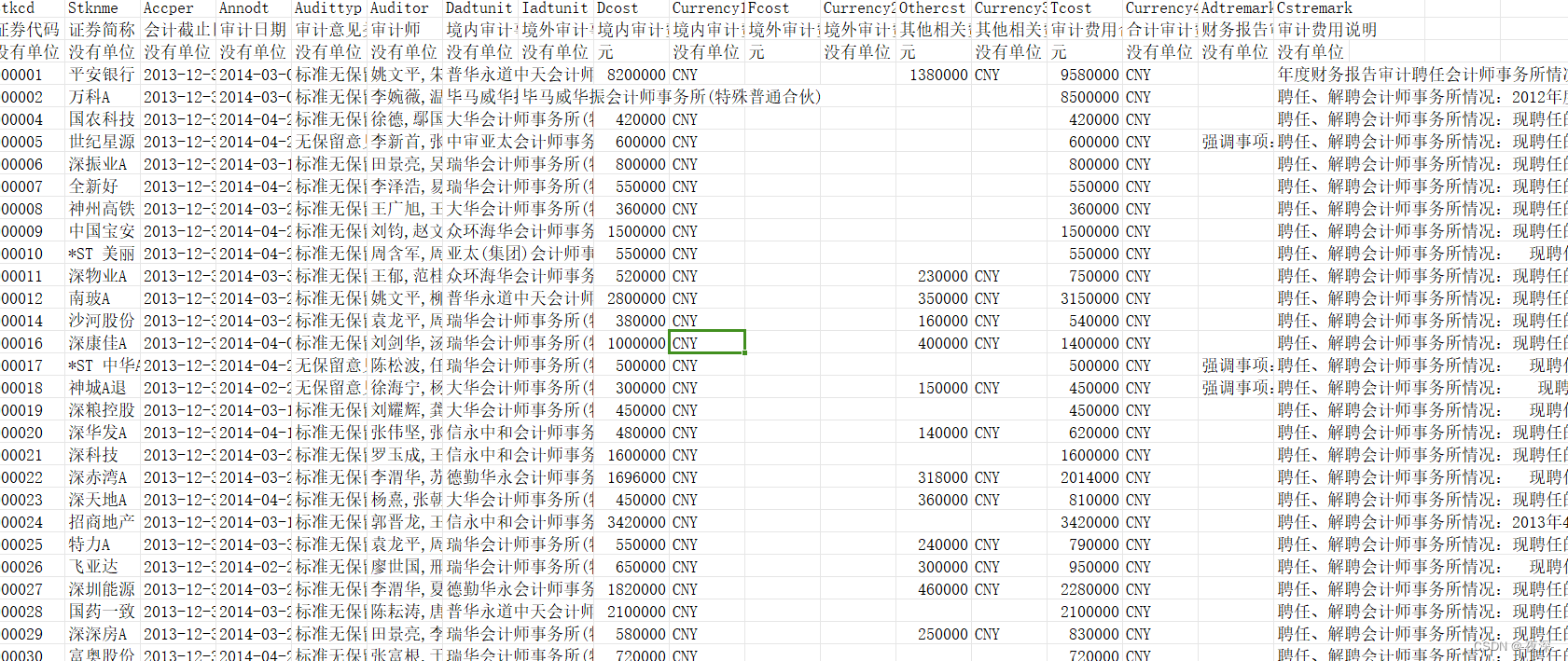
Task: Click the 9580000 Tcost value
Action: (x=1085, y=75)
